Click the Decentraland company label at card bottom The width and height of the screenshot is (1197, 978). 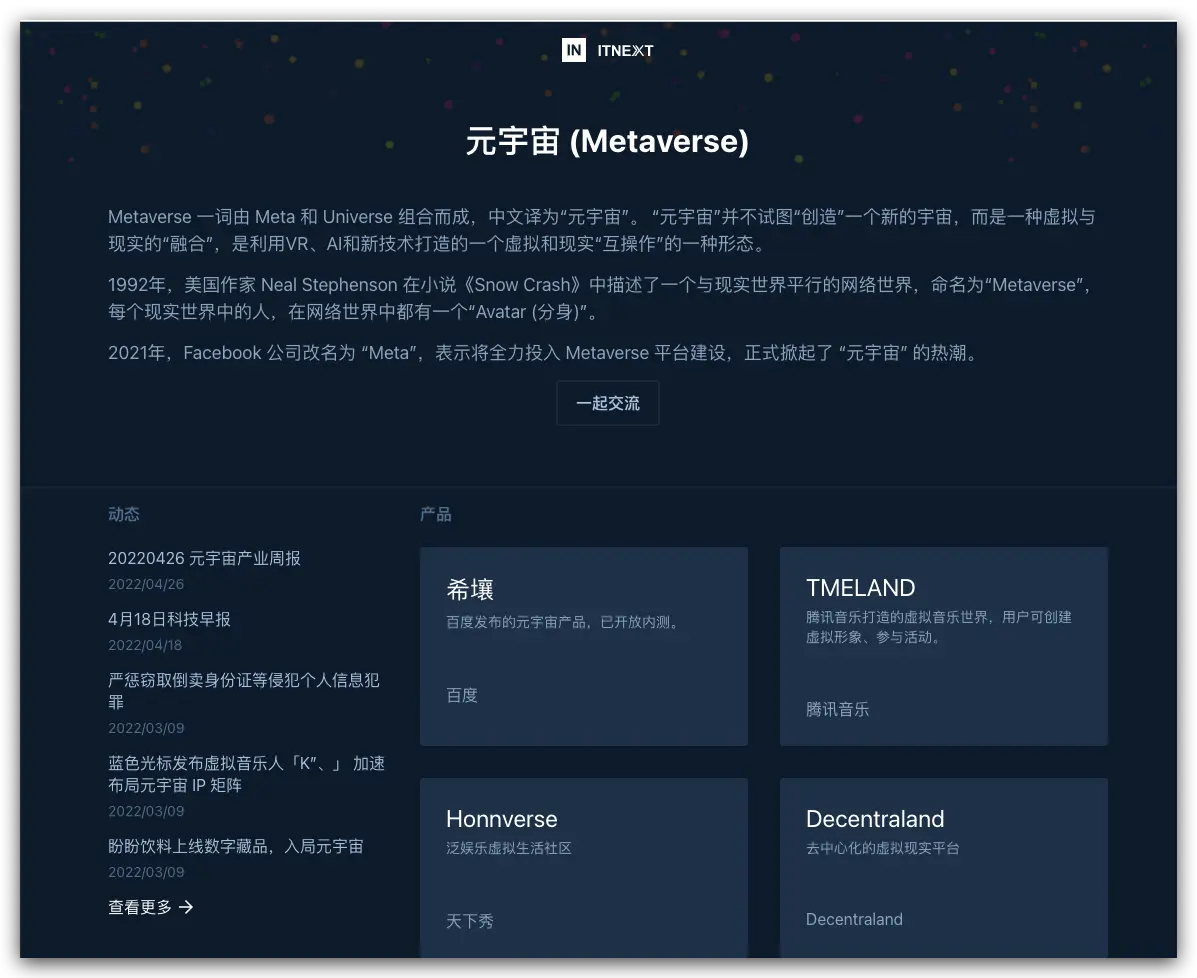854,919
